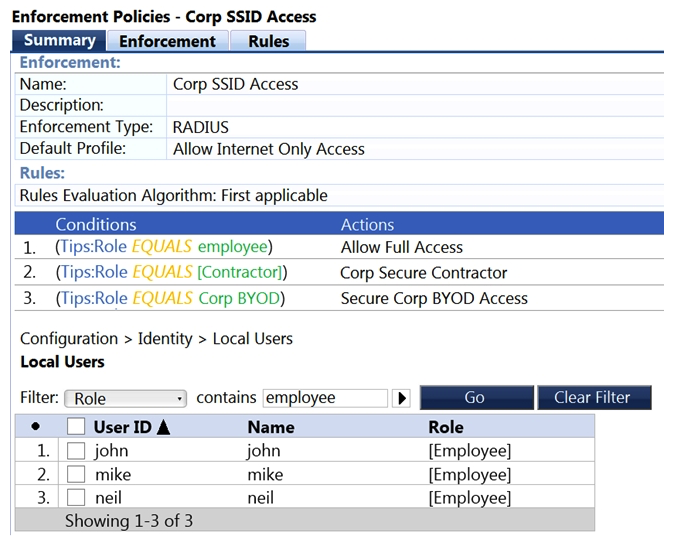This screenshot has height=544, width=673.
Task: Open the Enforcement tab
Action: click(x=167, y=41)
